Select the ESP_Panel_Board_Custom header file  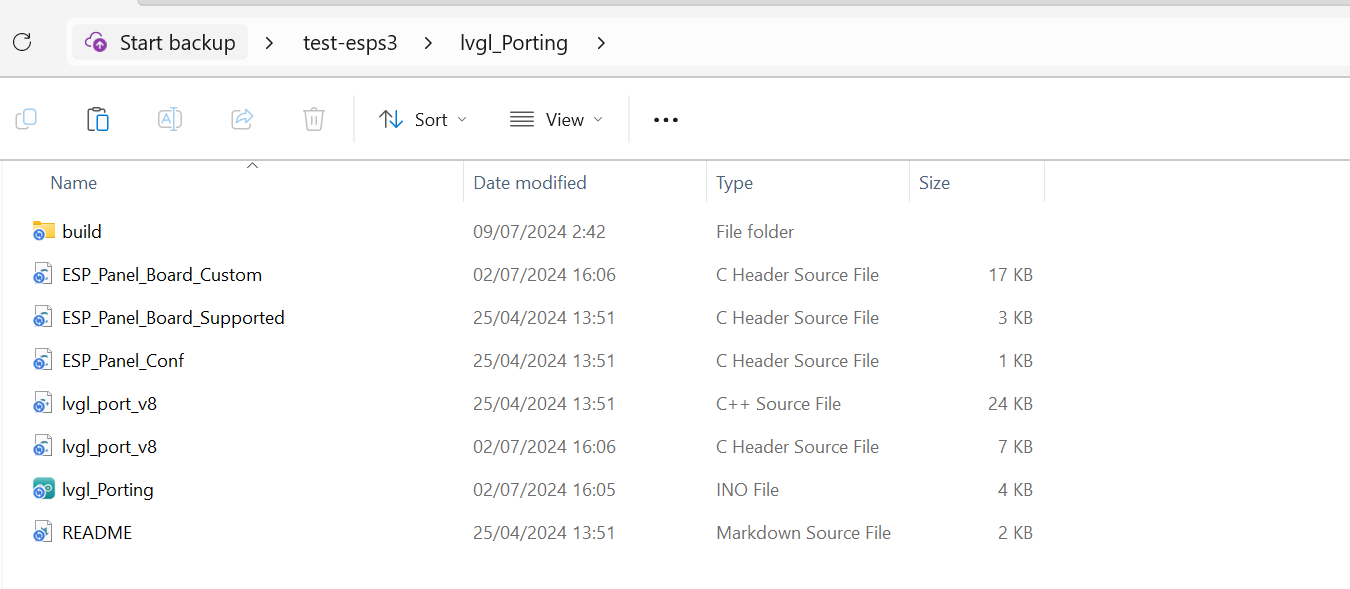pyautogui.click(x=162, y=274)
